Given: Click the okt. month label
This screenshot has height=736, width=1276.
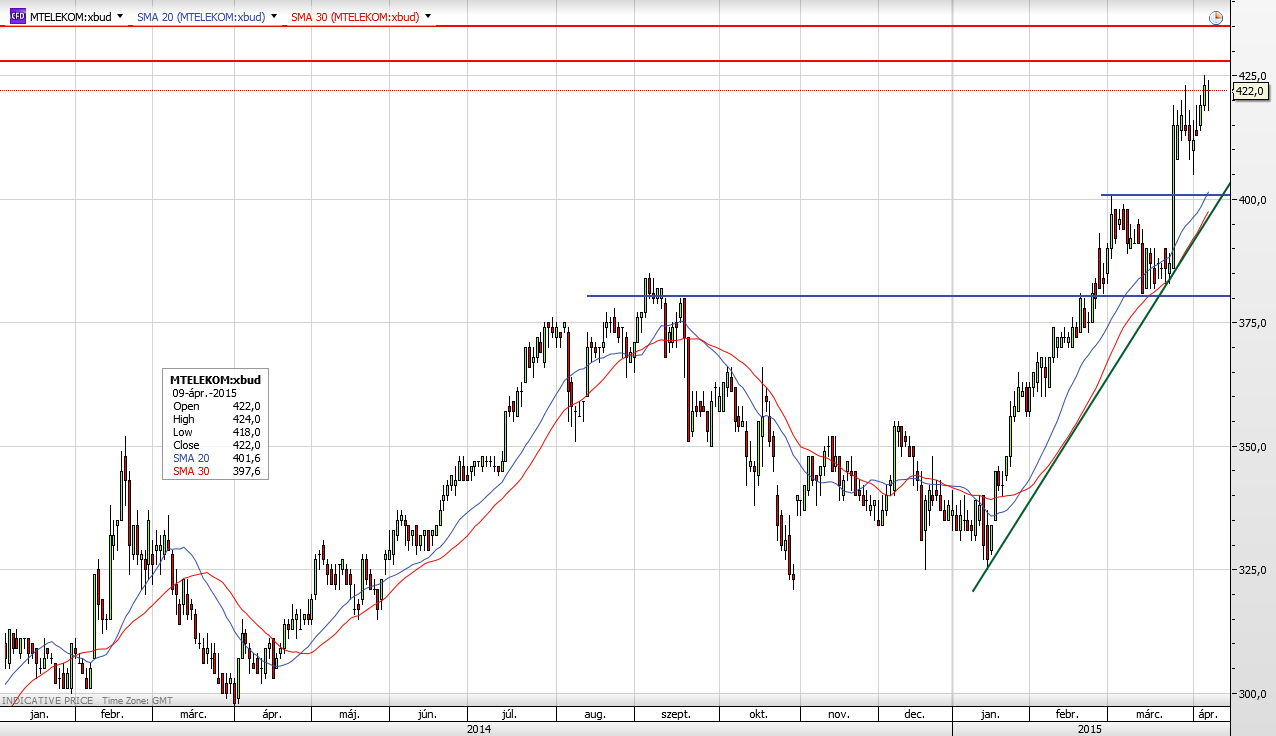Looking at the screenshot, I should point(758,715).
